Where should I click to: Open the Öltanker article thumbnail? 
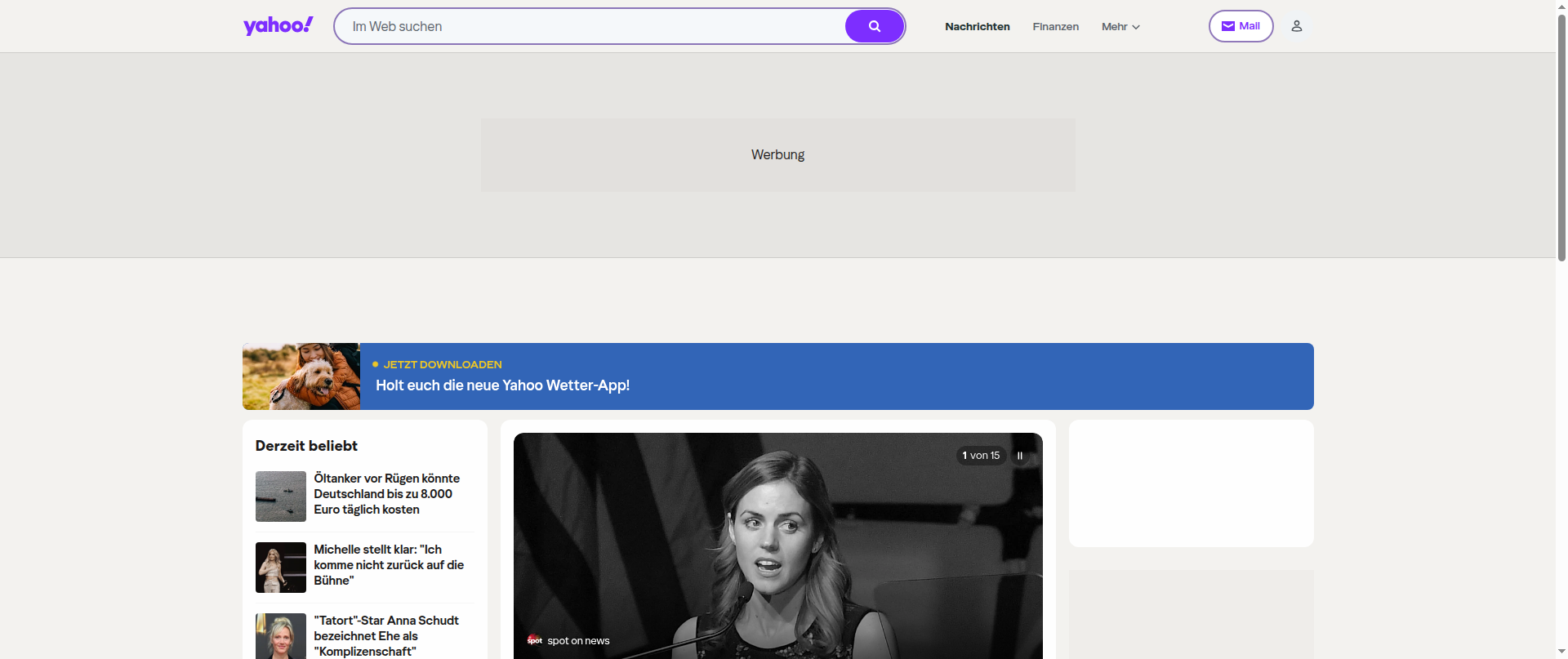(x=281, y=496)
